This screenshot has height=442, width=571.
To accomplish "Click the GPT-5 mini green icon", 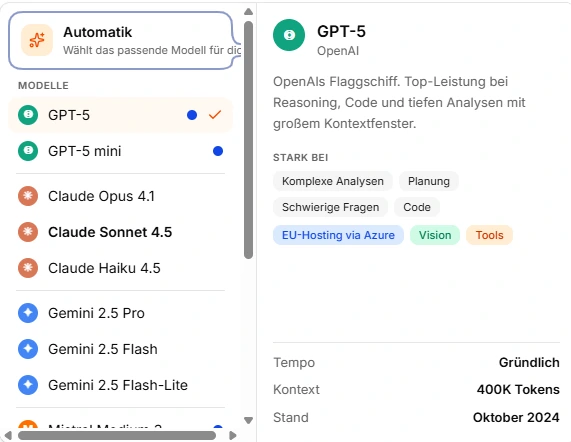I will tap(28, 151).
